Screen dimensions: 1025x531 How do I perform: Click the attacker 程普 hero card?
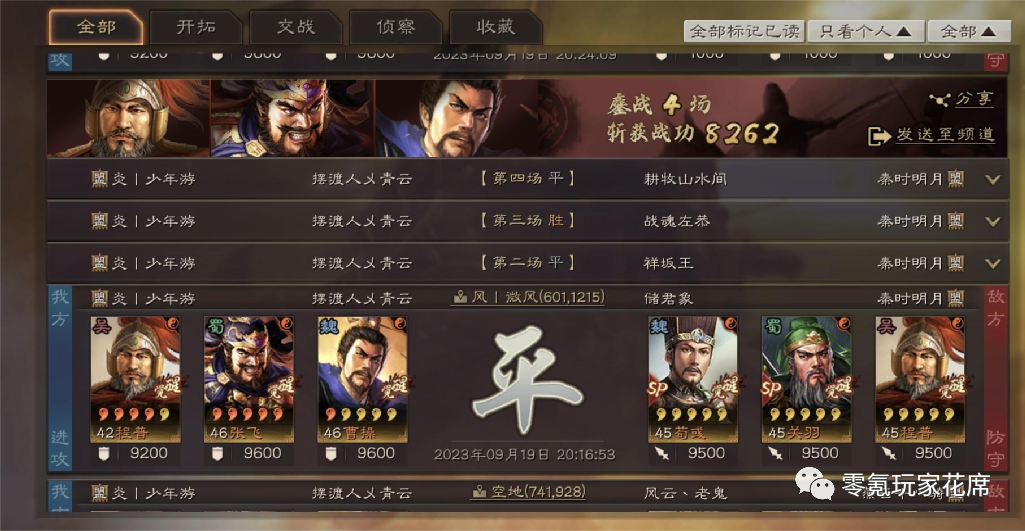pos(135,379)
